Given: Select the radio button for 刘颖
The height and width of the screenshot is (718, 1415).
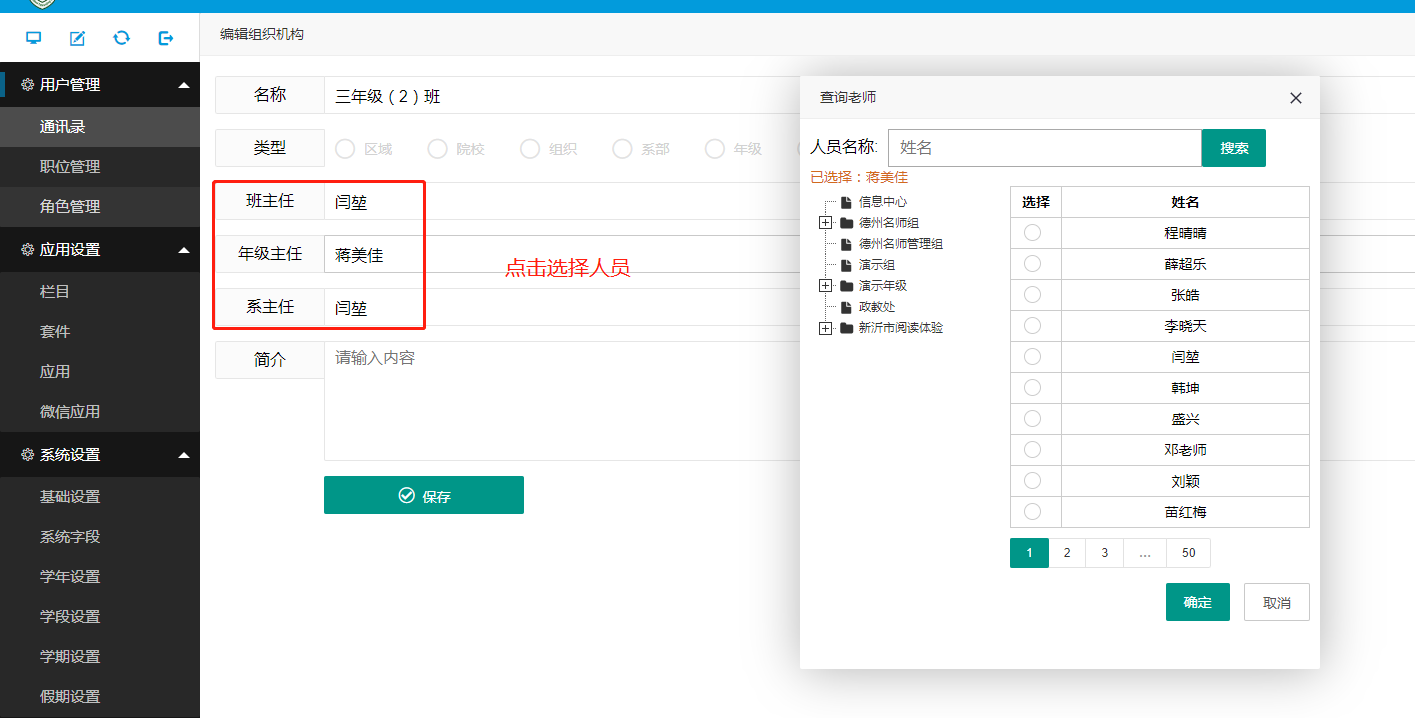Looking at the screenshot, I should pos(1033,481).
